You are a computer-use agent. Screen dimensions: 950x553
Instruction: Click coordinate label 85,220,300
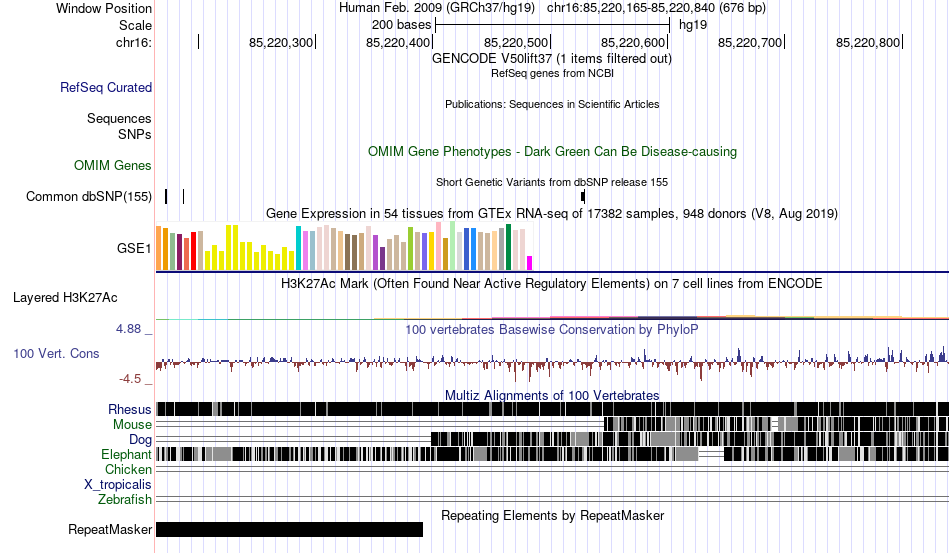281,42
